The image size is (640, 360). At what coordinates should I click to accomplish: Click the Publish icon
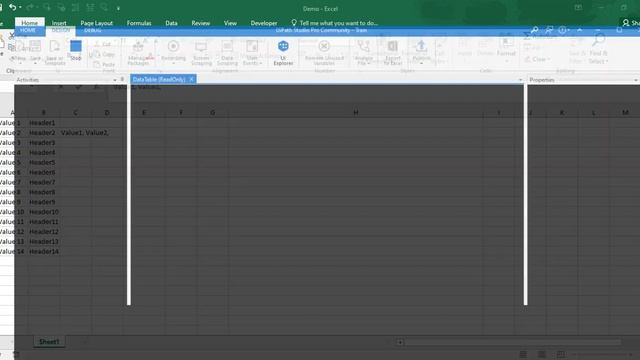click(421, 46)
